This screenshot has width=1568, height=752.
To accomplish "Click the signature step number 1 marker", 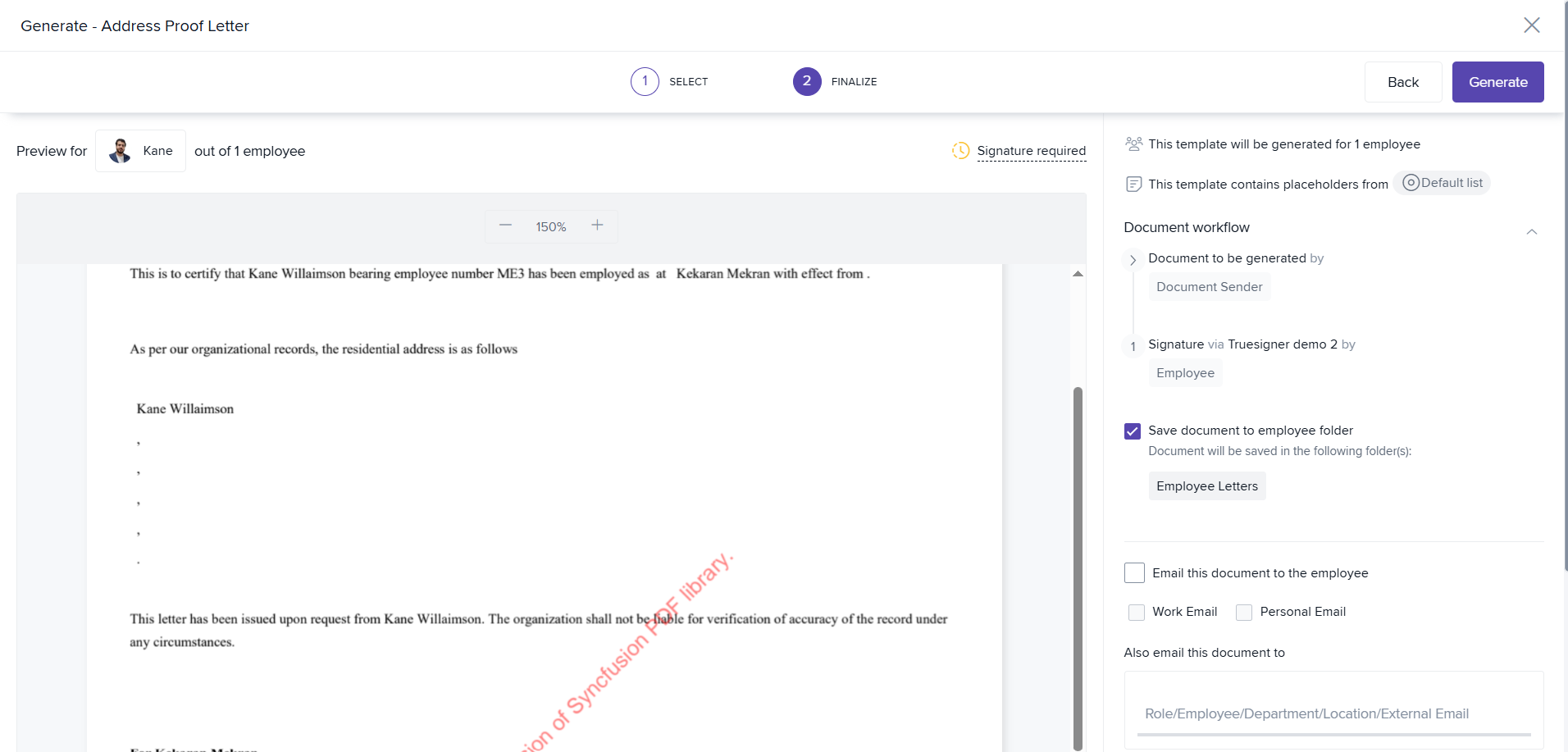I will [1133, 347].
